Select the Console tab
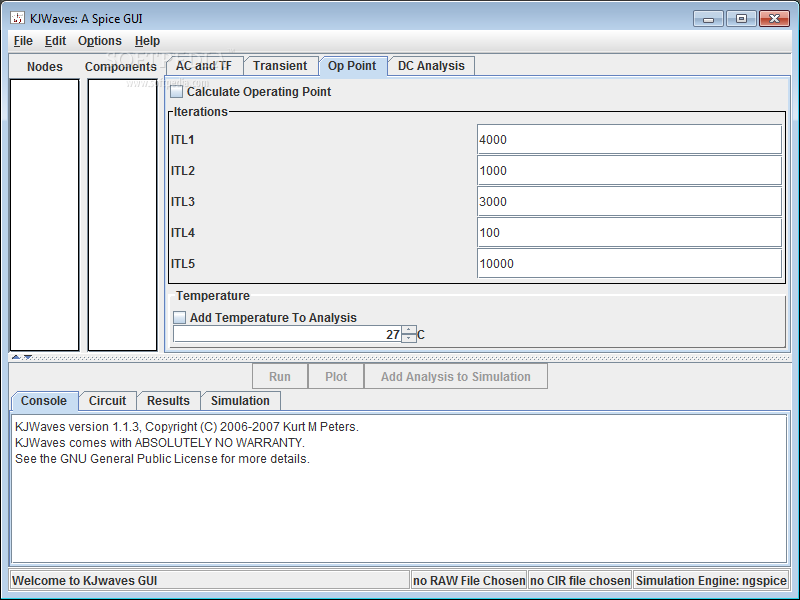Viewport: 800px width, 600px height. 44,401
